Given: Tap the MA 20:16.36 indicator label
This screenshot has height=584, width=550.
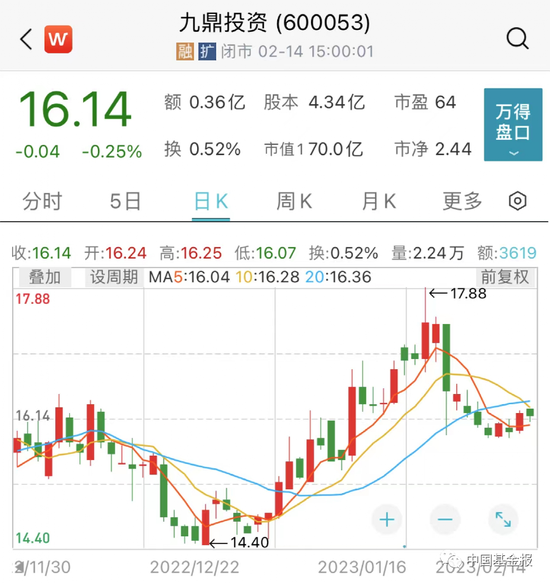Looking at the screenshot, I should tap(338, 277).
